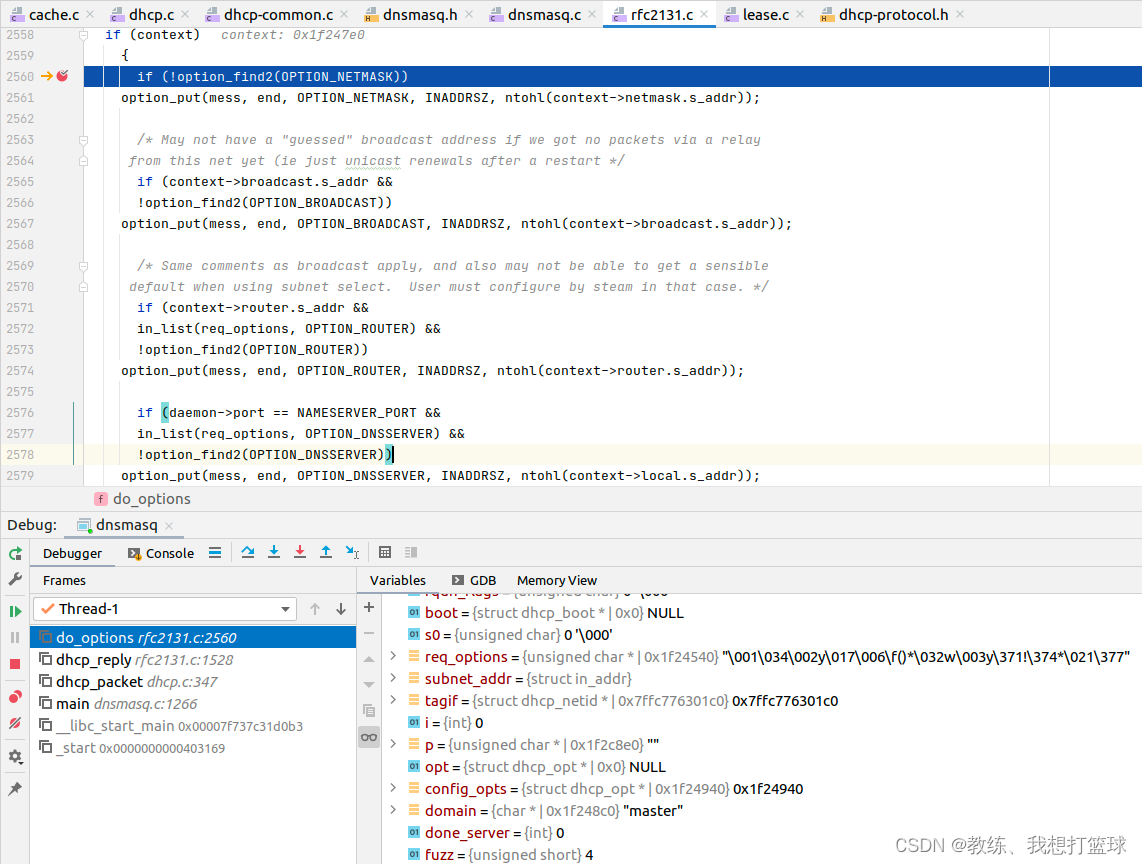Screen dimensions: 1142x864
Task: Click the GDB link in the debugger panel
Action: coord(482,580)
